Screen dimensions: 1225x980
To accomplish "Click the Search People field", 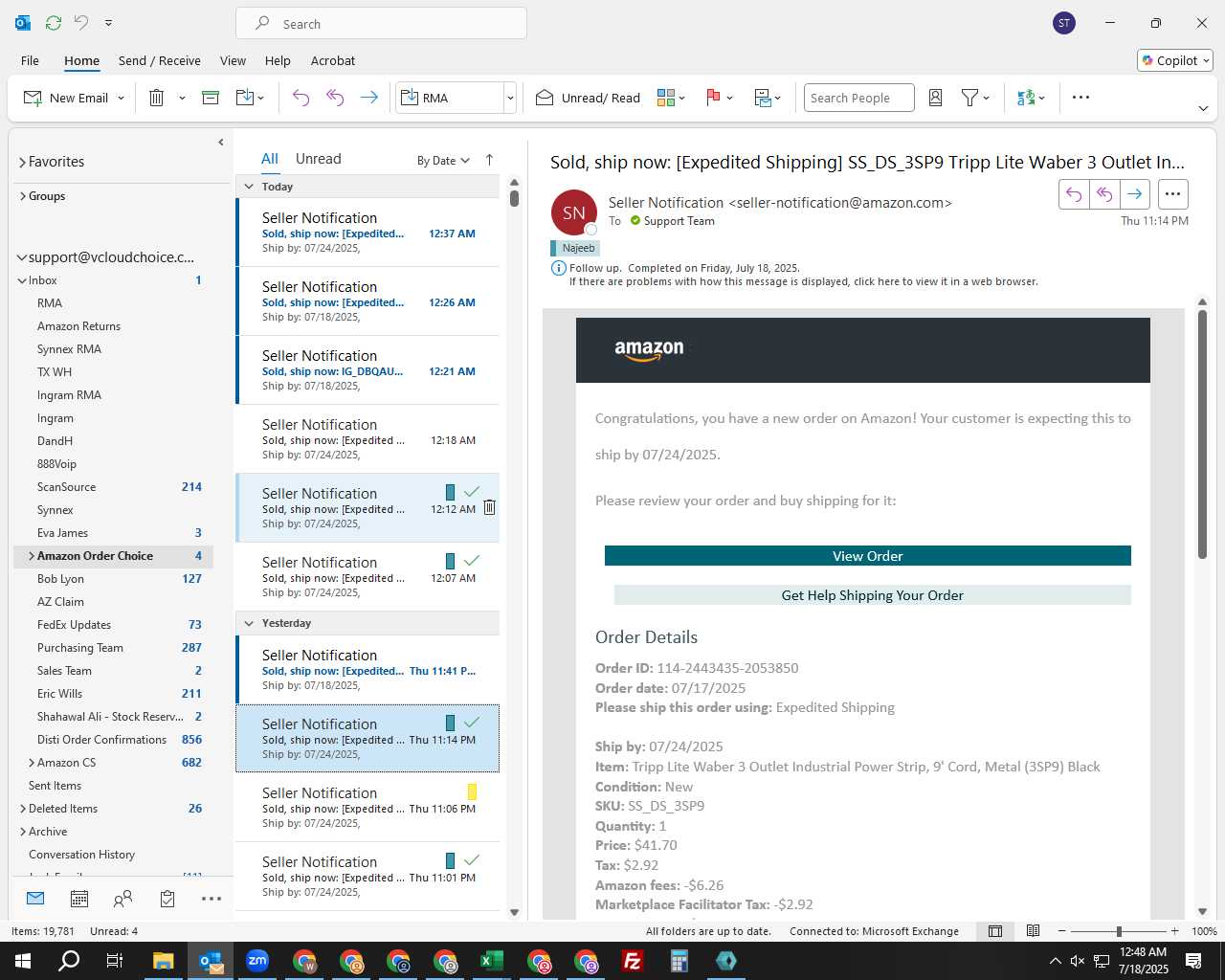I will coord(858,98).
